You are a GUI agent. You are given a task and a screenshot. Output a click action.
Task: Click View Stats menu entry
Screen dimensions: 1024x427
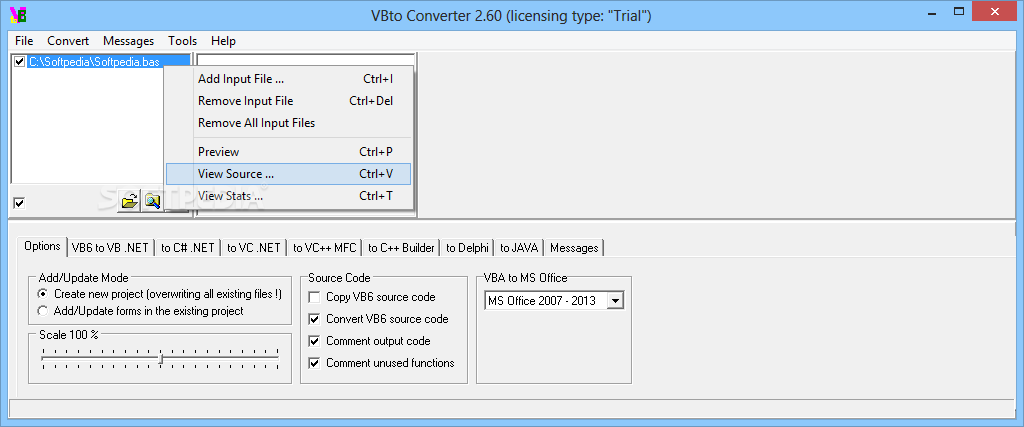click(289, 196)
